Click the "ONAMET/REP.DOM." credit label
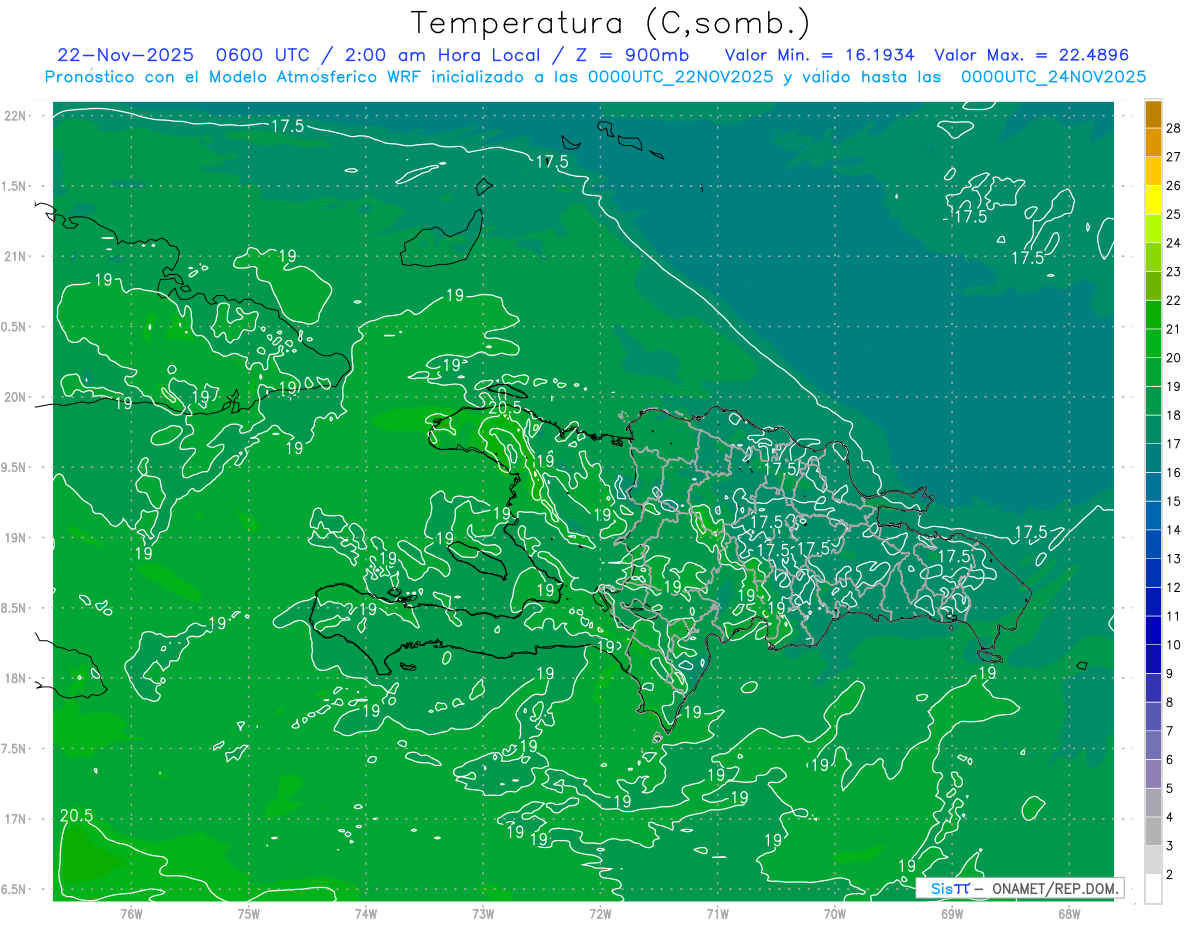Image resolution: width=1200 pixels, height=927 pixels. [x=1054, y=888]
